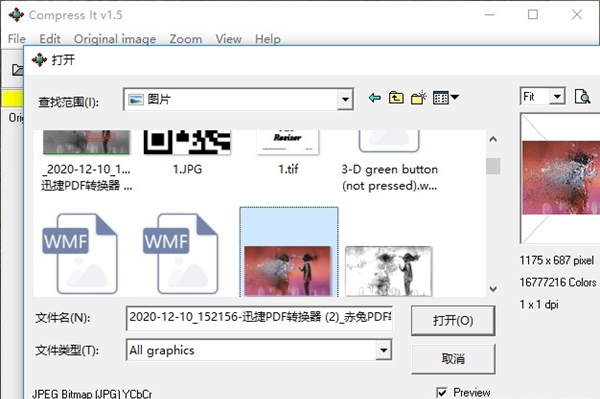The width and height of the screenshot is (600, 399).
Task: Click the JPEG Bitmap (JPG) YCbCr status text
Action: point(92,394)
